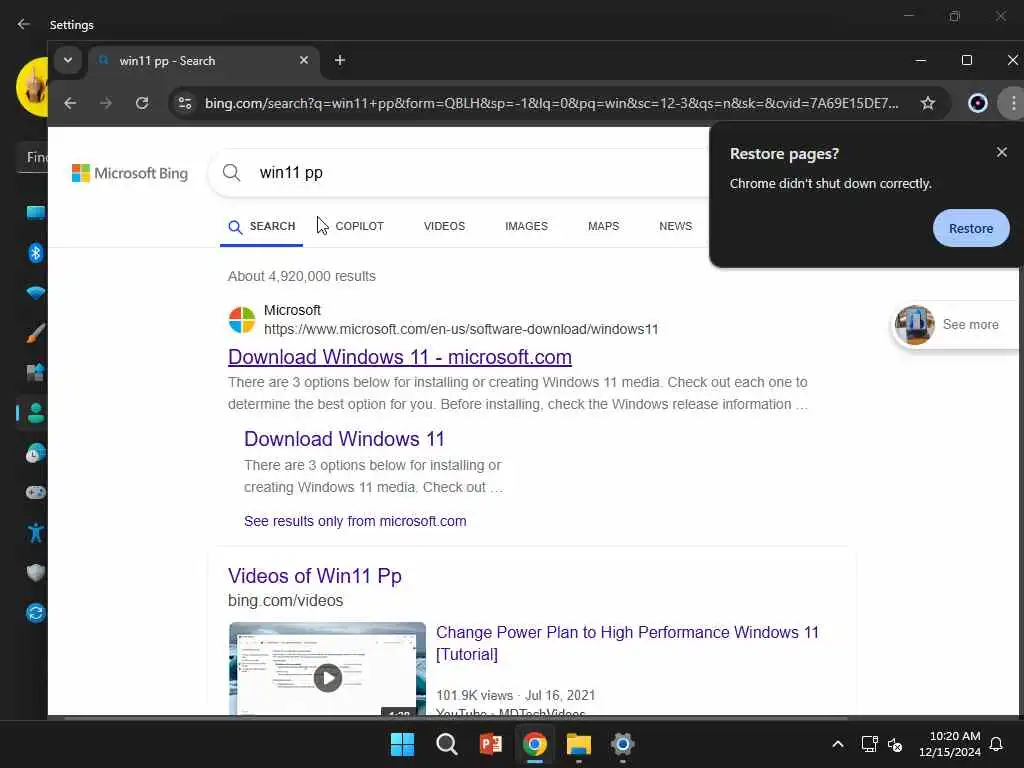Open the Chrome profile avatar icon
This screenshot has width=1024, height=768.
(977, 103)
